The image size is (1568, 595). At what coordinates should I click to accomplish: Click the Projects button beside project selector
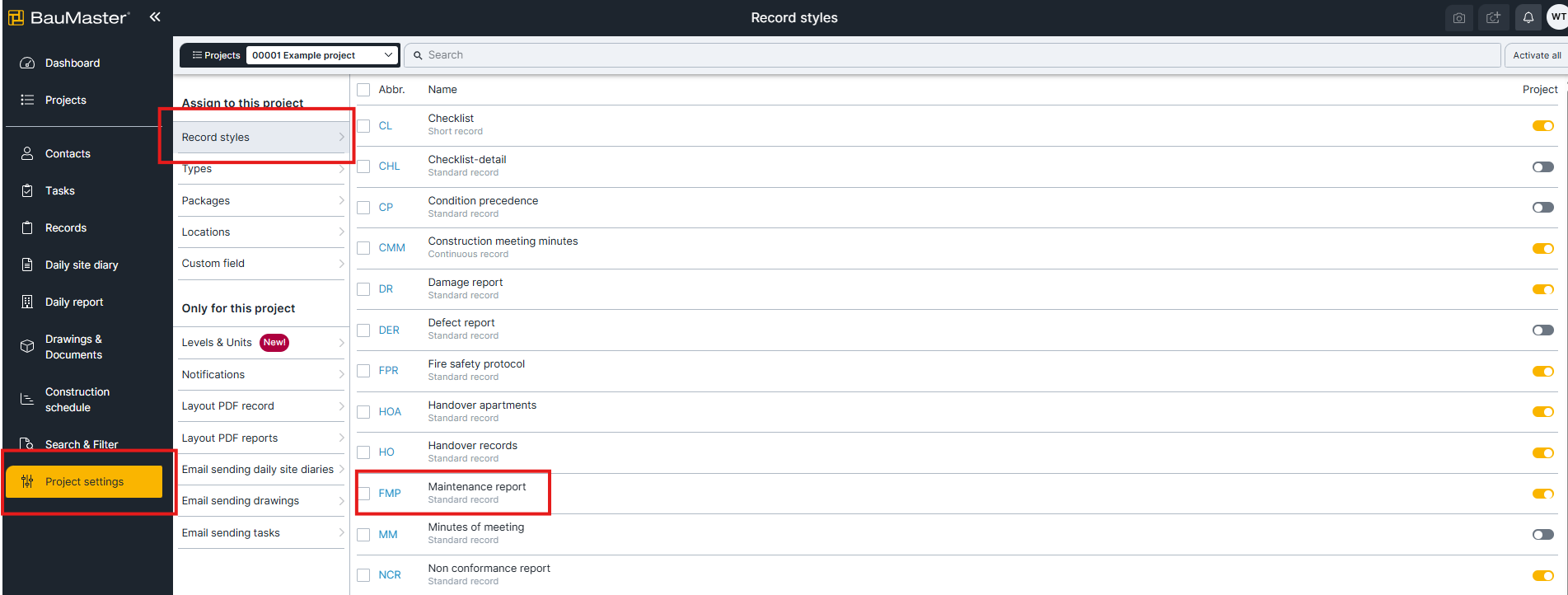(216, 55)
